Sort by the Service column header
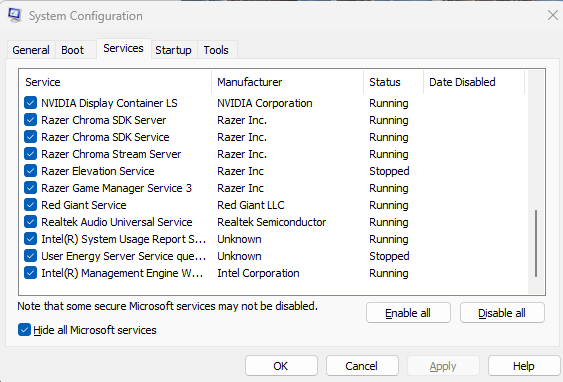Viewport: 563px width, 382px height. 115,82
